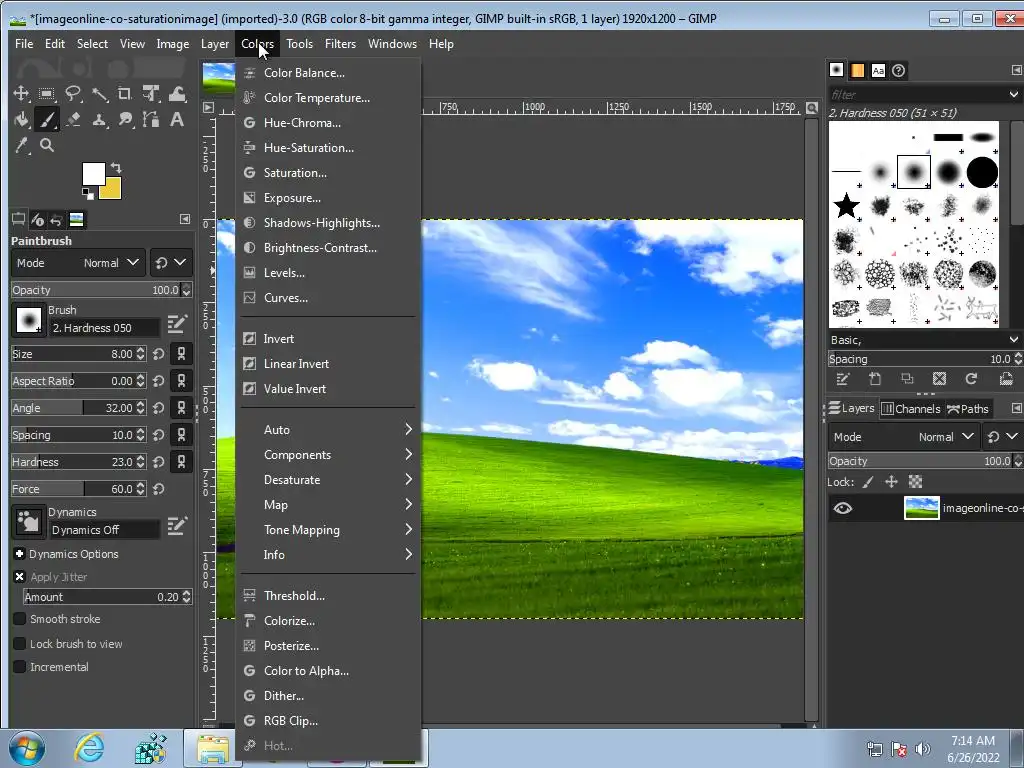The width and height of the screenshot is (1024, 768).
Task: Select the Zoom magnifier tool
Action: [46, 146]
